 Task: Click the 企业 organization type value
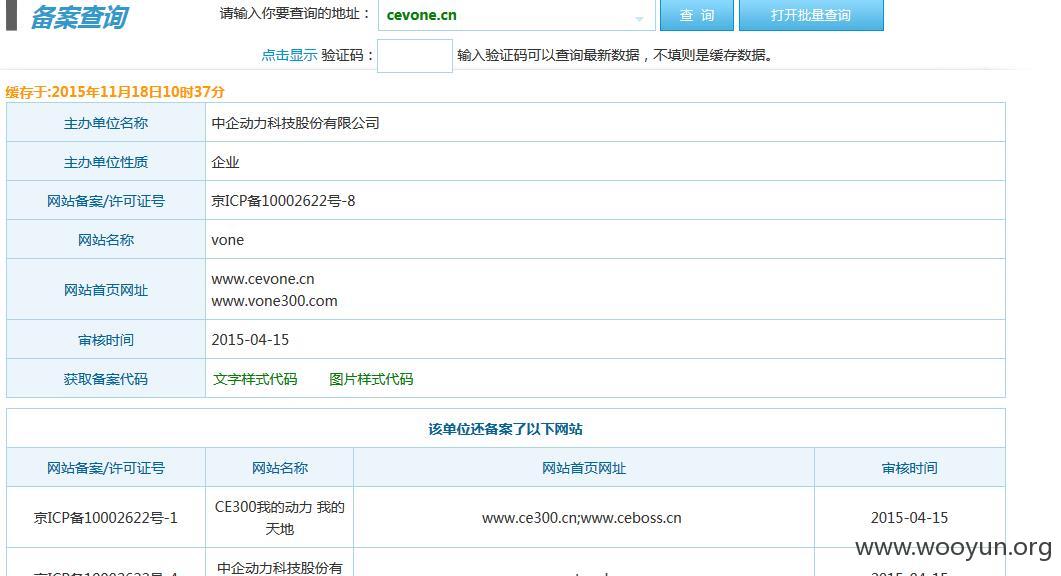point(225,162)
